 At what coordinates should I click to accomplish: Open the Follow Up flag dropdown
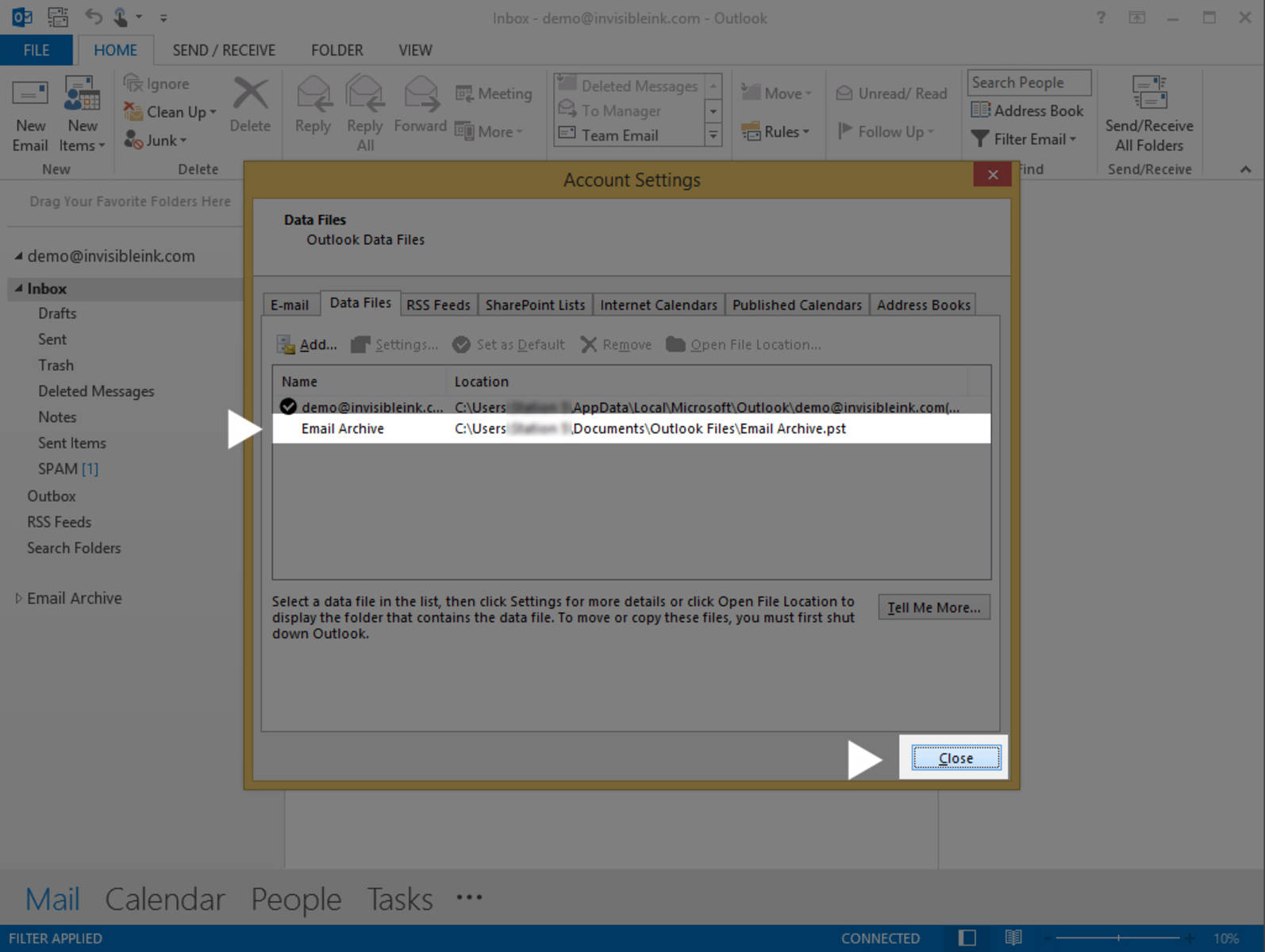(886, 132)
